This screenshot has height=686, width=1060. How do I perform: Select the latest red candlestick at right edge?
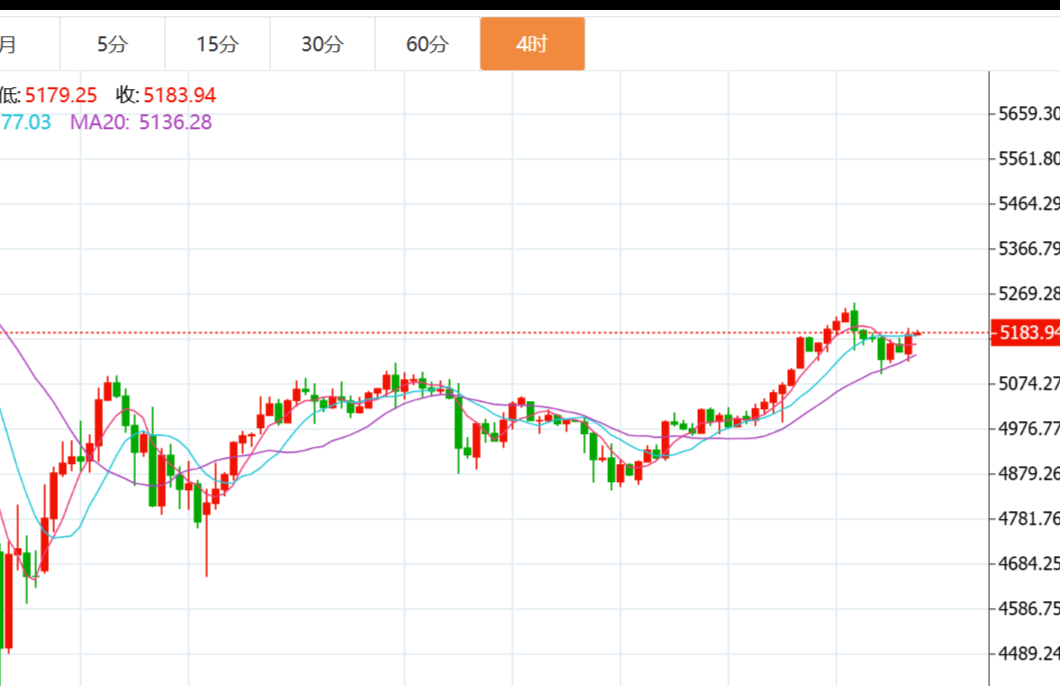909,342
